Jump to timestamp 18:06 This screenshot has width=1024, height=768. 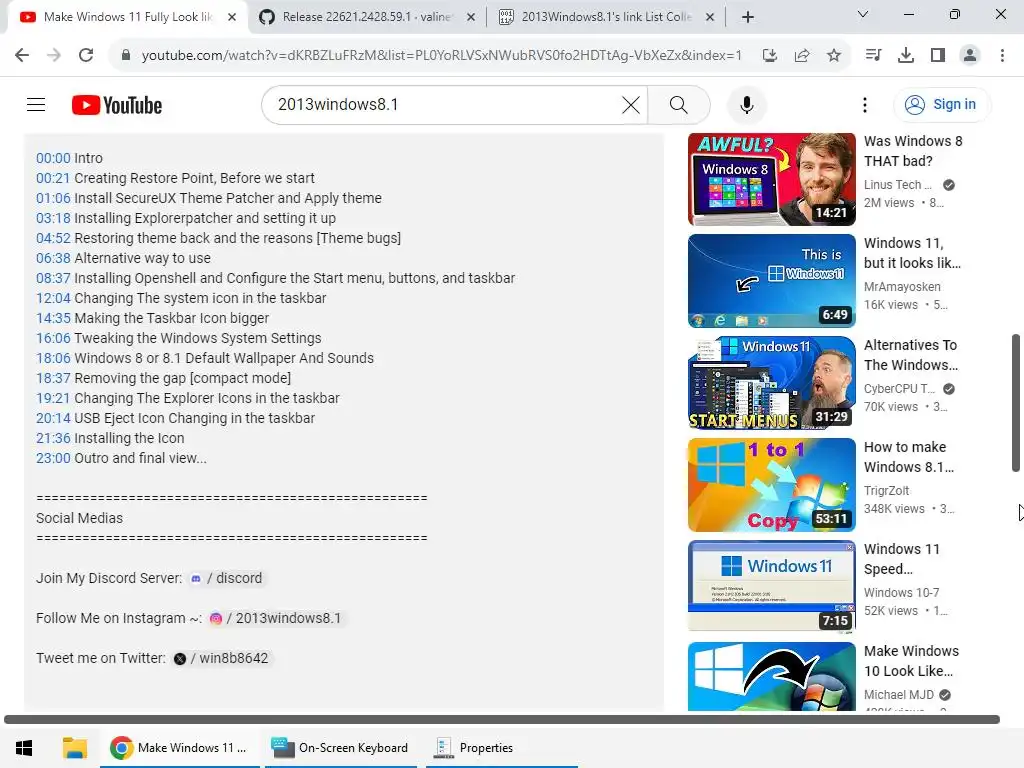[53, 358]
